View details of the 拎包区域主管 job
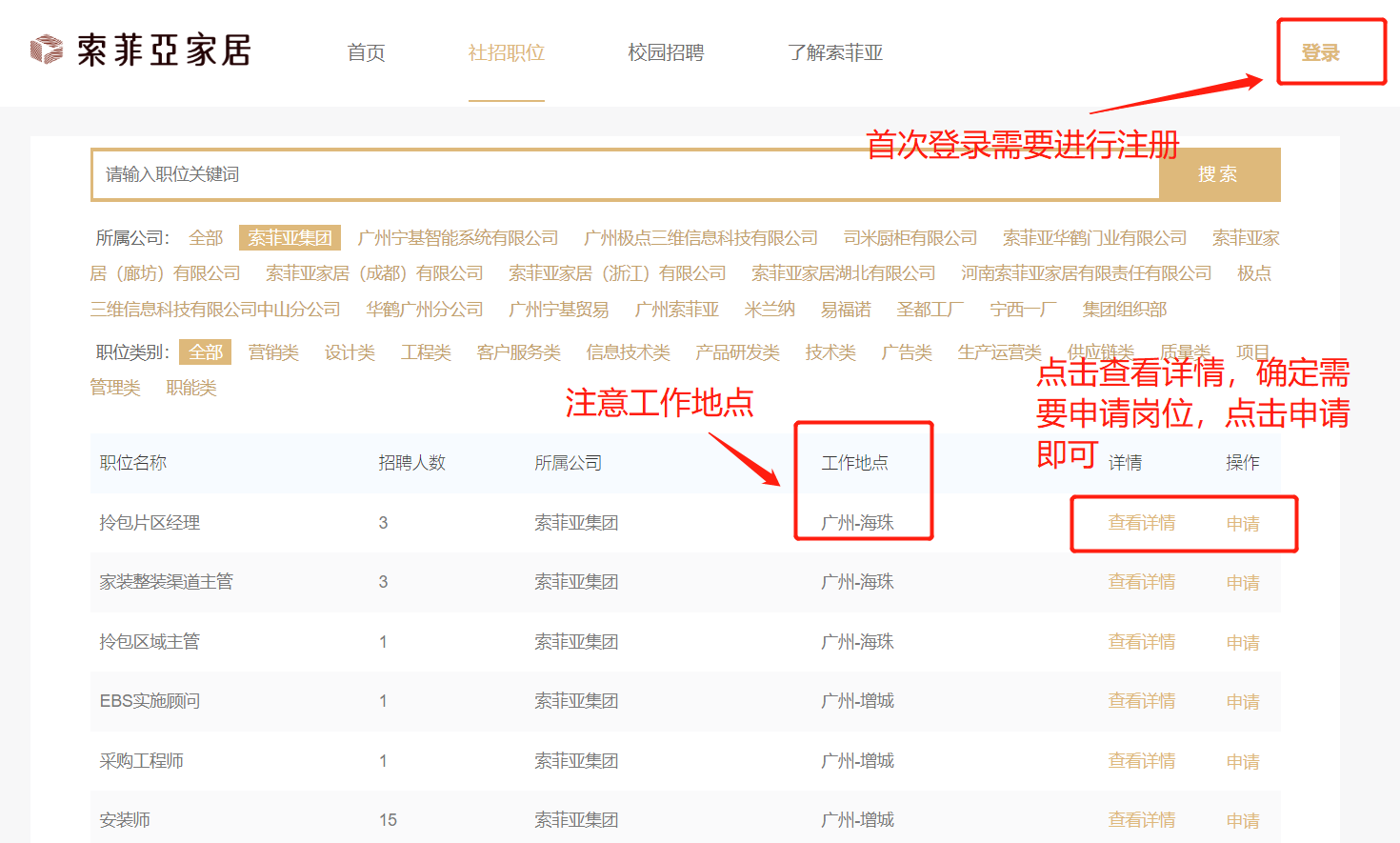This screenshot has height=843, width=1400. 1142,642
